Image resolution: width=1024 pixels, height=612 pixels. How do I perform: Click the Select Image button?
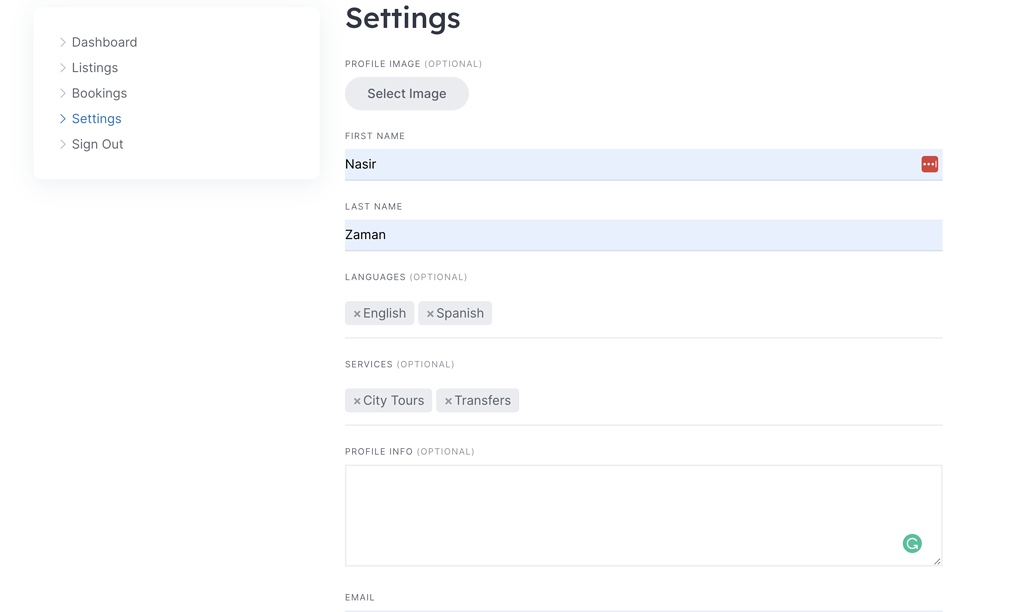[406, 93]
